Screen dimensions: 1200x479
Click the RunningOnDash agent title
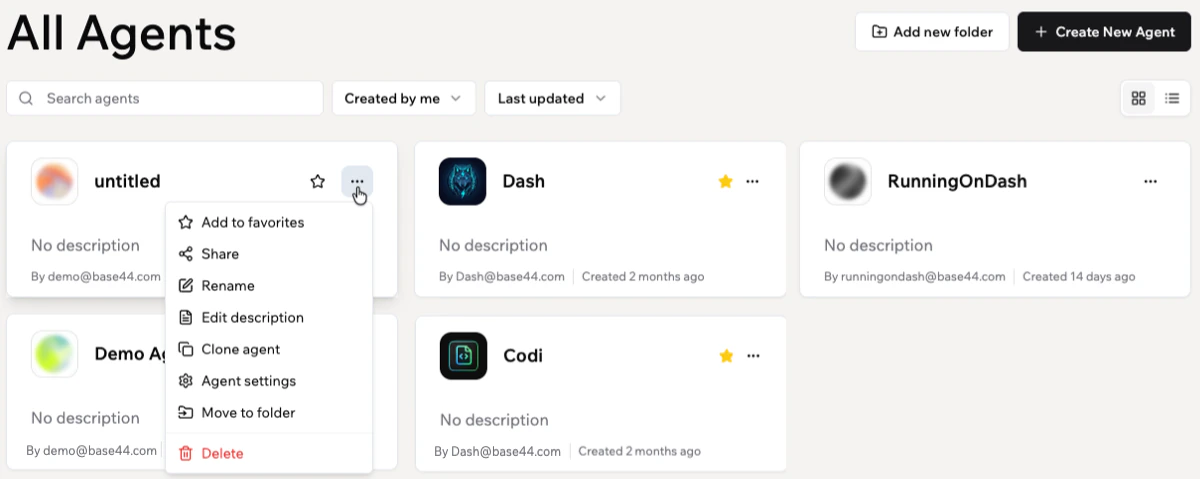(x=957, y=181)
